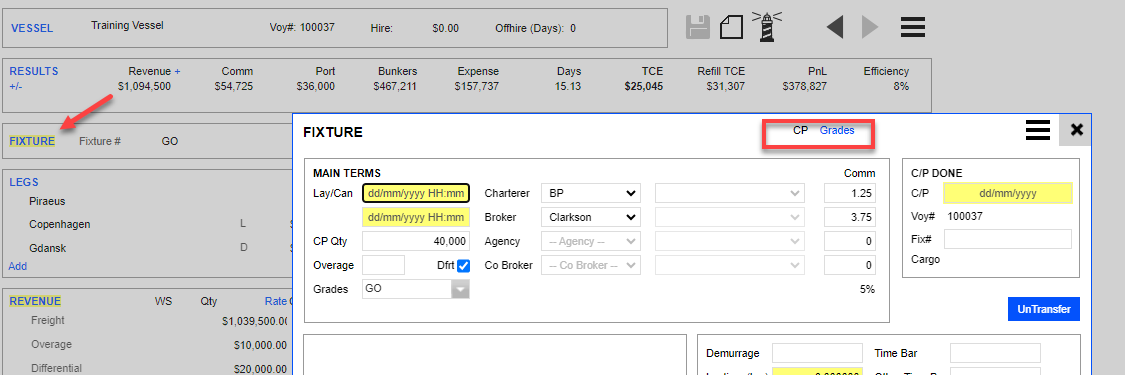
Task: Go to next voyage with right arrow
Action: [x=870, y=27]
